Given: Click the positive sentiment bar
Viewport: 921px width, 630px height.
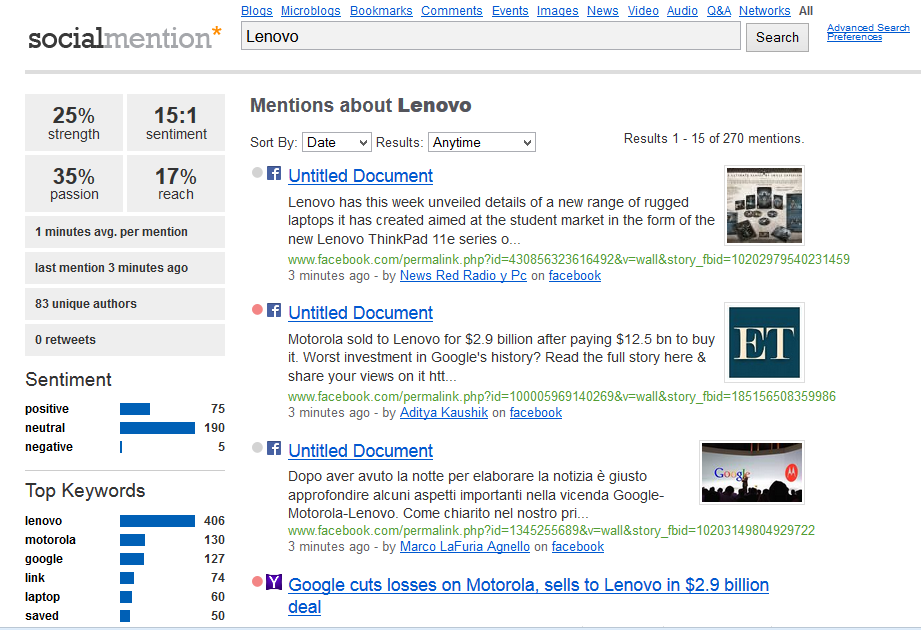Looking at the screenshot, I should coord(135,409).
